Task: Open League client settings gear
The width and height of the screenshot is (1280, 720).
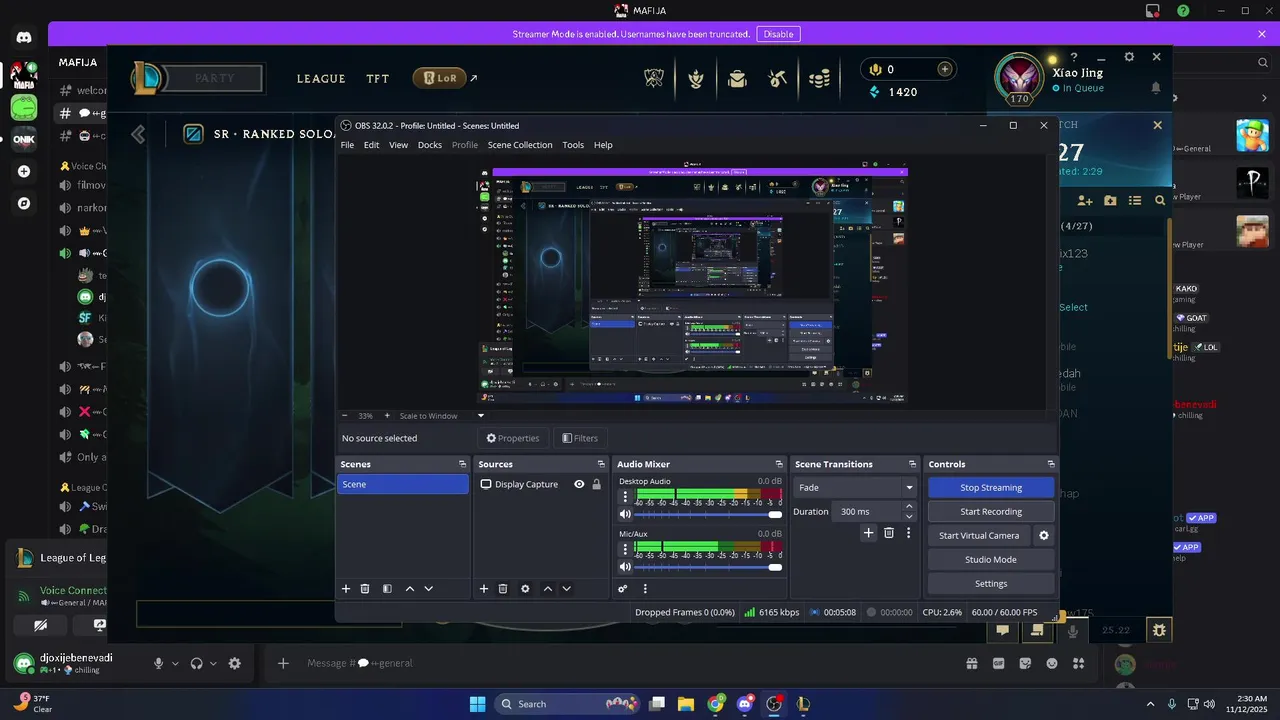Action: click(x=1129, y=57)
